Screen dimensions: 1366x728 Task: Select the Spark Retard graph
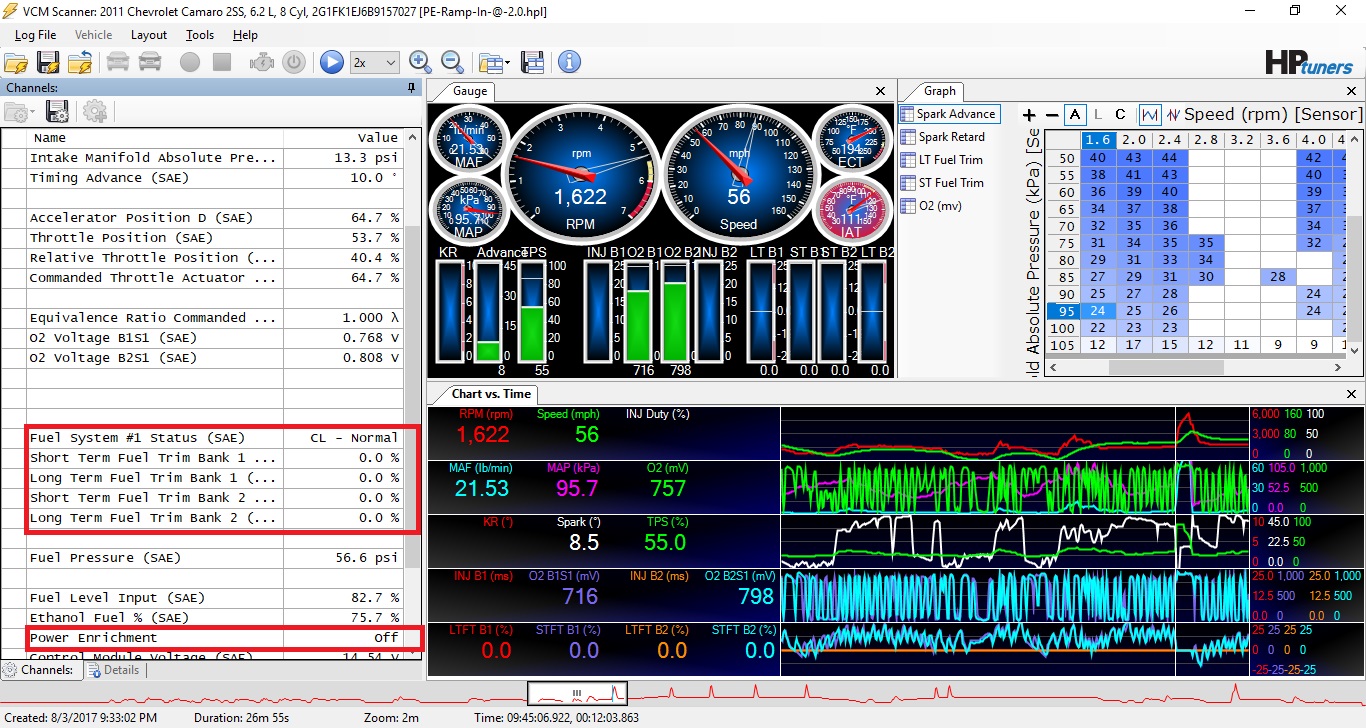950,137
